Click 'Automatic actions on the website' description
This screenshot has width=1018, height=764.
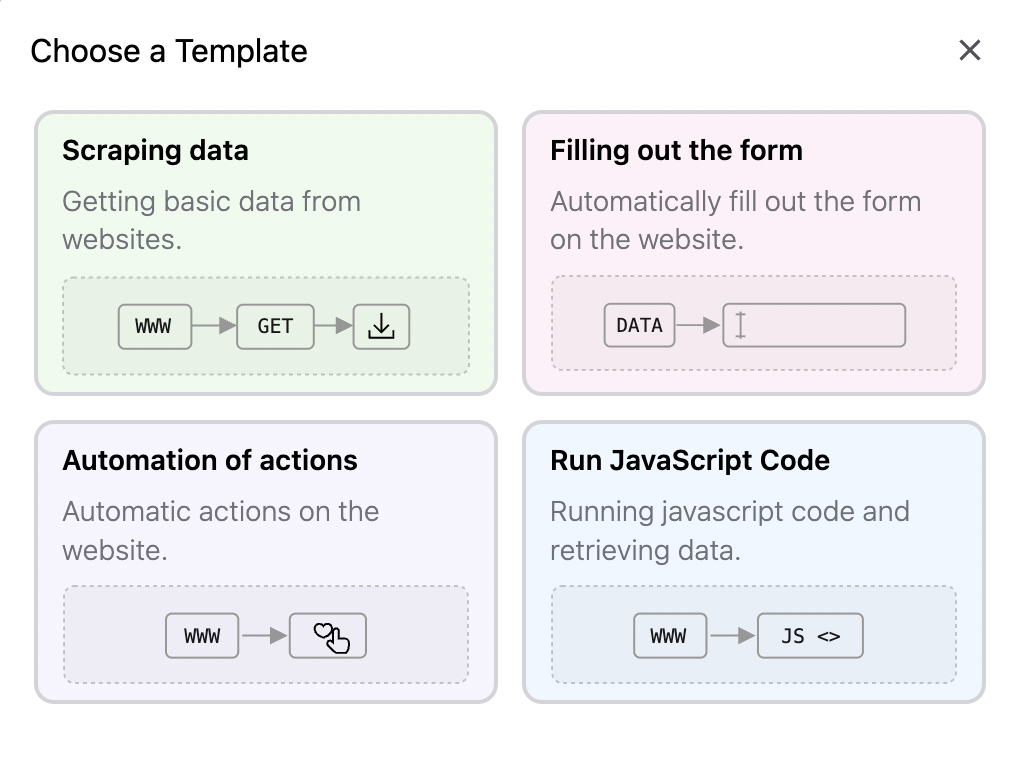coord(220,530)
